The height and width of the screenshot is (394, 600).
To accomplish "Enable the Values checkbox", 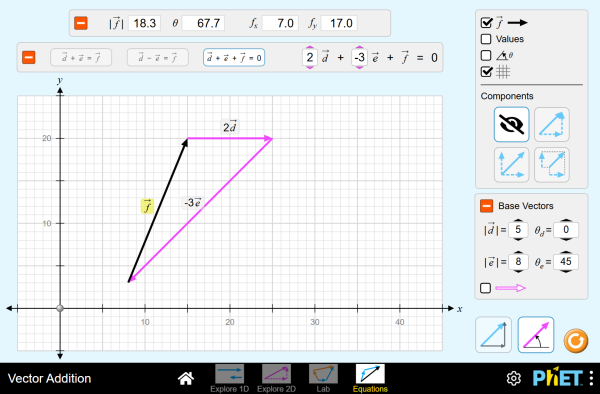I will (486, 39).
